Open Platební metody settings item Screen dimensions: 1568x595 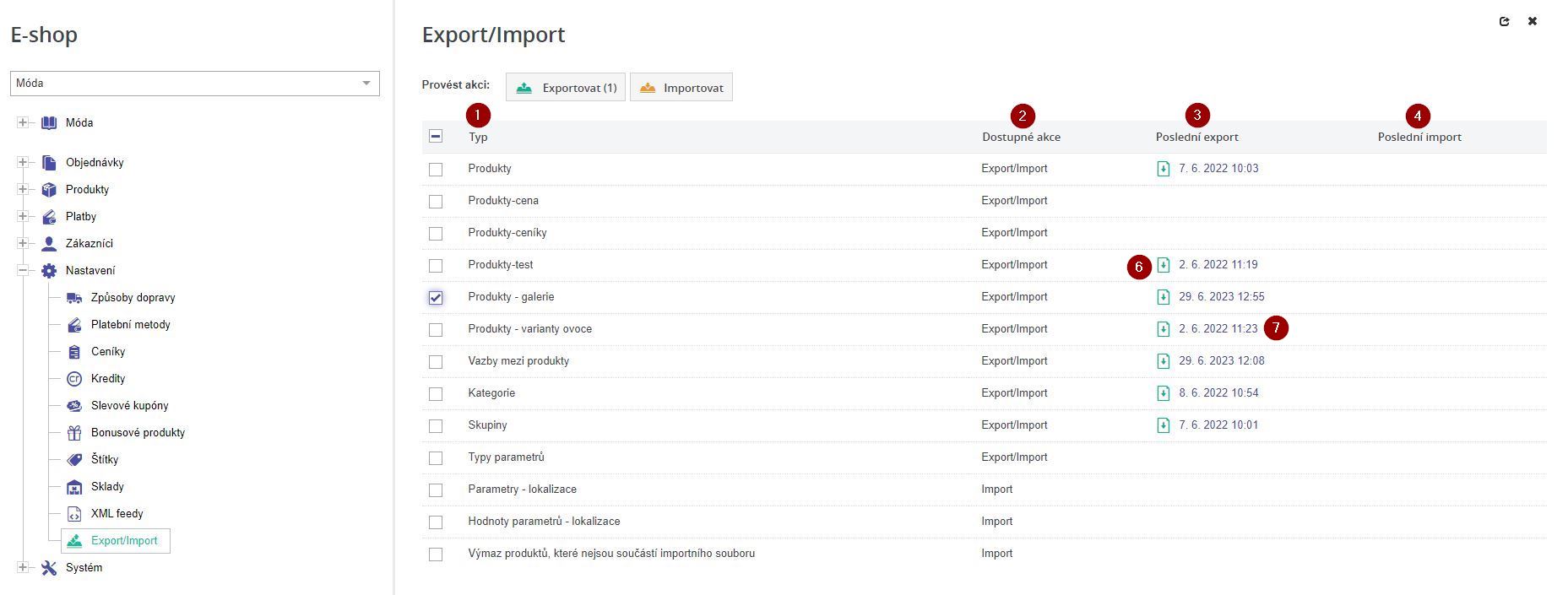pyautogui.click(x=130, y=325)
